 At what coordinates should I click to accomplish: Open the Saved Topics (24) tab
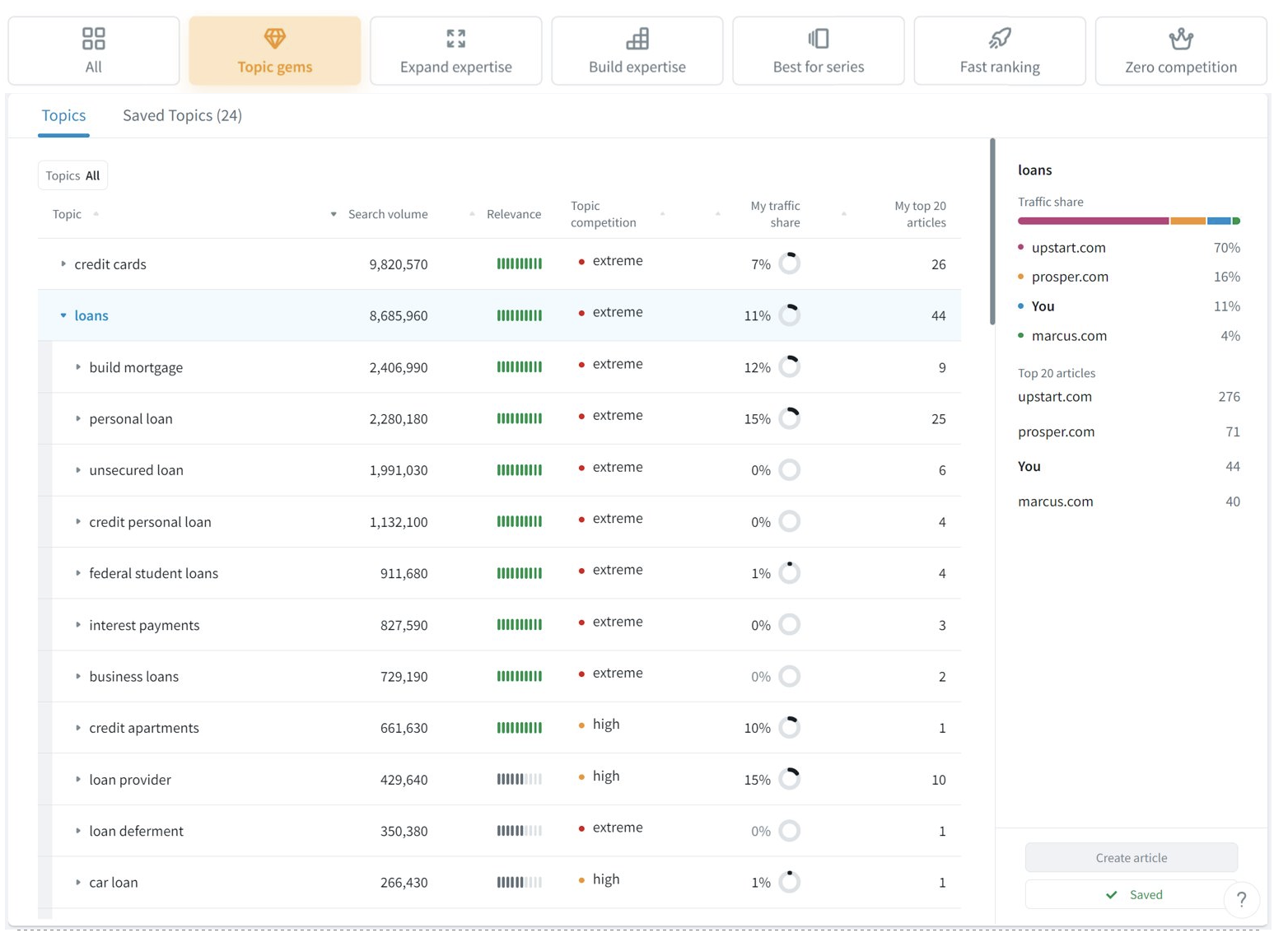pyautogui.click(x=182, y=115)
